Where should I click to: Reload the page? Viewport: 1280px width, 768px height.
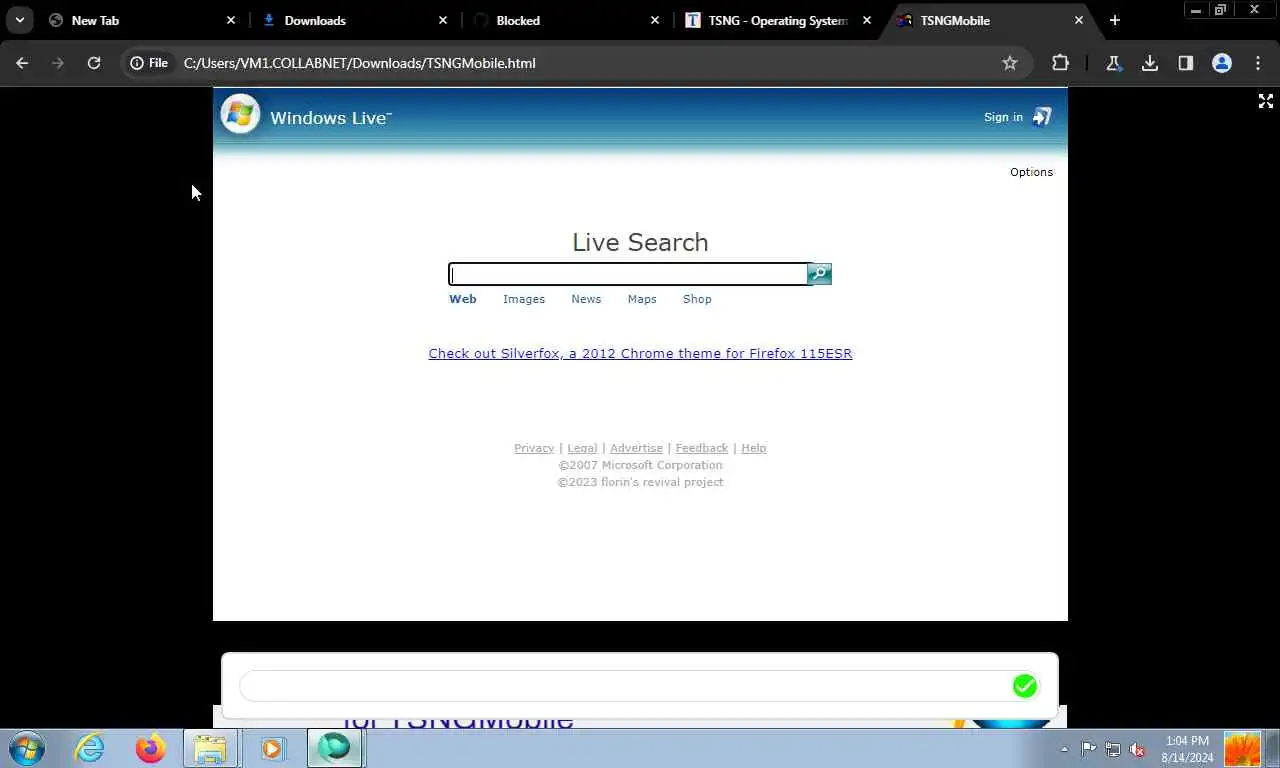click(x=94, y=63)
